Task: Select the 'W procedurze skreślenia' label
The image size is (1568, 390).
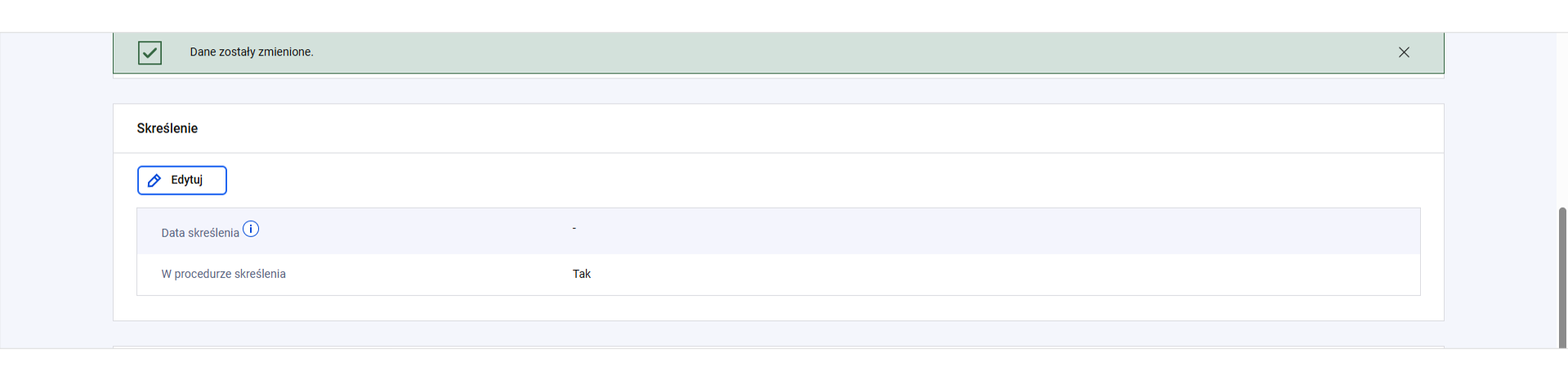Action: [x=223, y=274]
